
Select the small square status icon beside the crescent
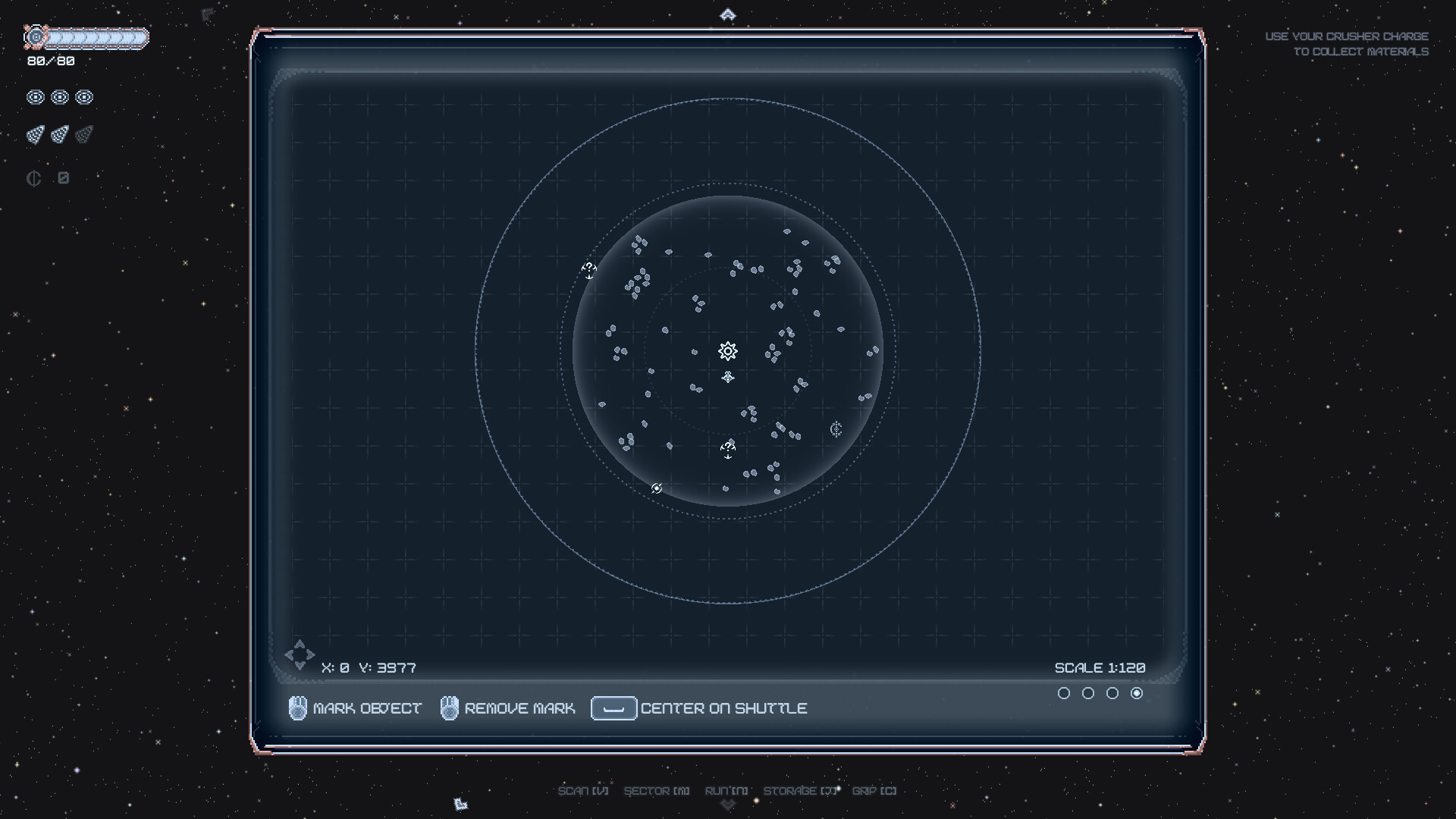[64, 177]
